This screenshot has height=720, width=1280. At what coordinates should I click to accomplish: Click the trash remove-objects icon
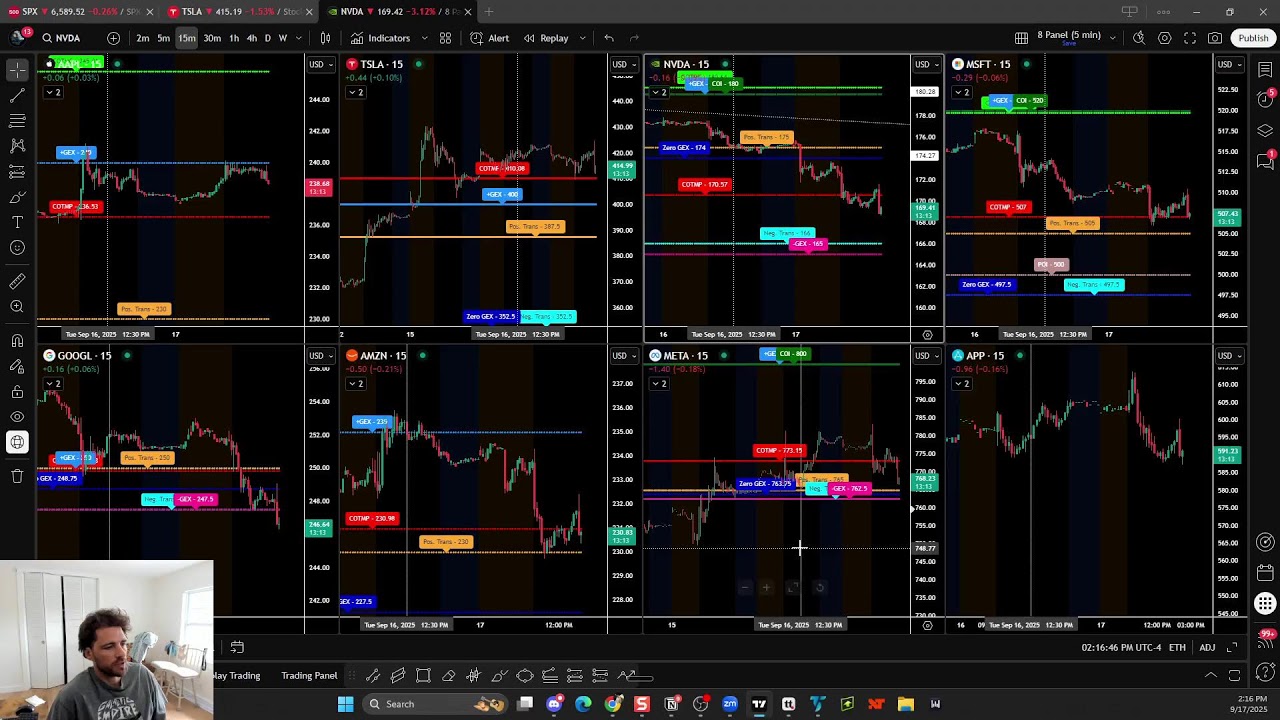(x=17, y=477)
